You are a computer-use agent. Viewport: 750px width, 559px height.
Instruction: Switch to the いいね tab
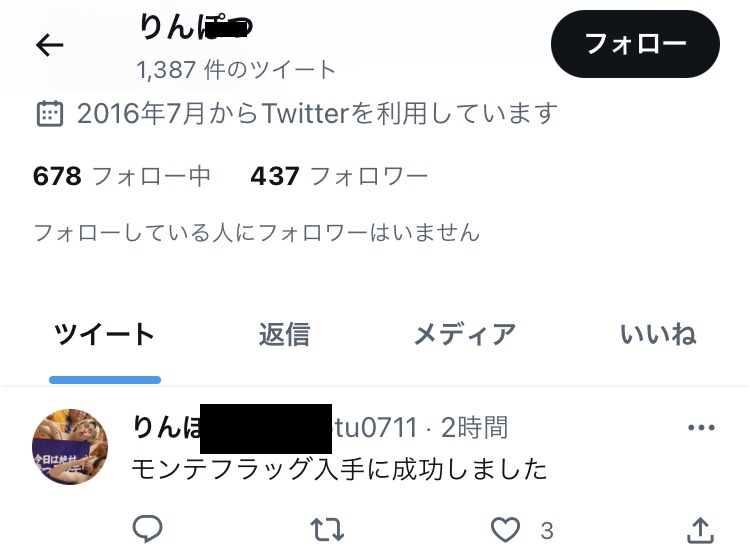coord(658,334)
